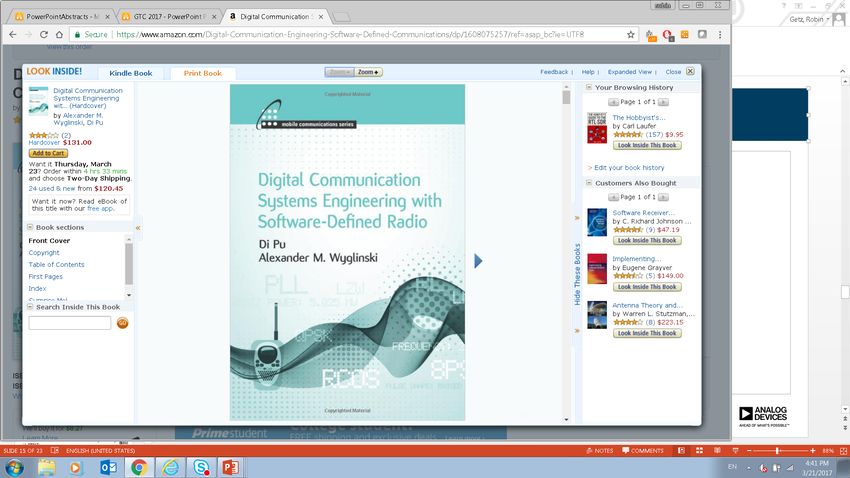Select the Digital Communication browser tab

275,16
